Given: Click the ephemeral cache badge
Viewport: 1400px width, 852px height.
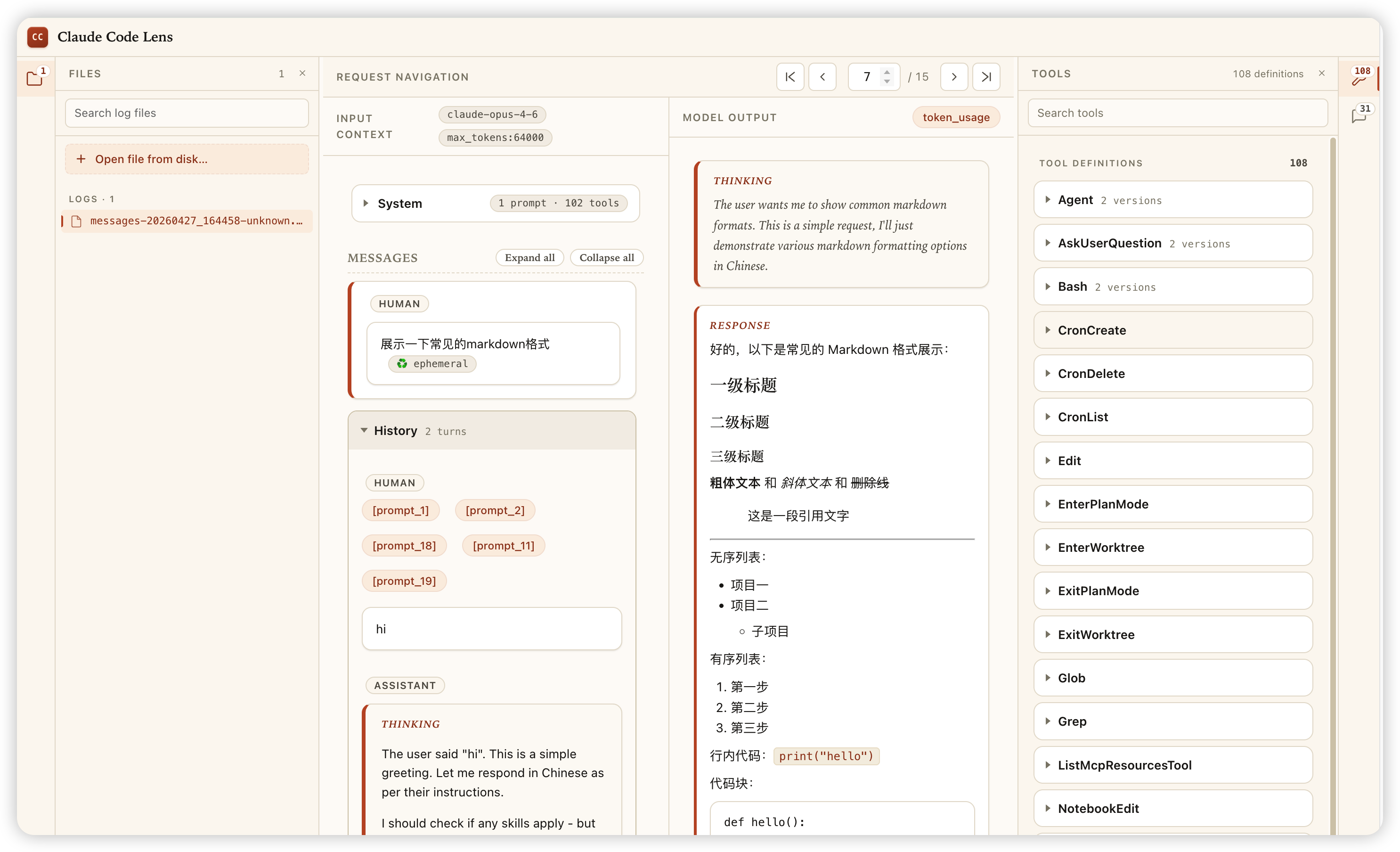Looking at the screenshot, I should click(x=432, y=364).
